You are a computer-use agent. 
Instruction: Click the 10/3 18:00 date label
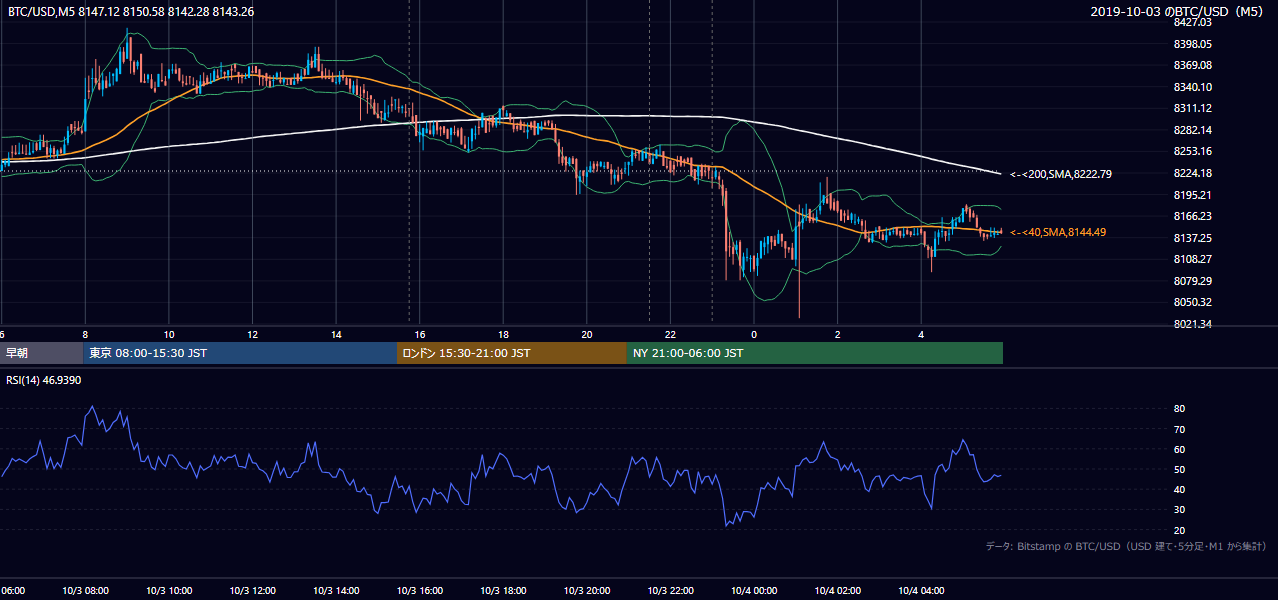[504, 590]
